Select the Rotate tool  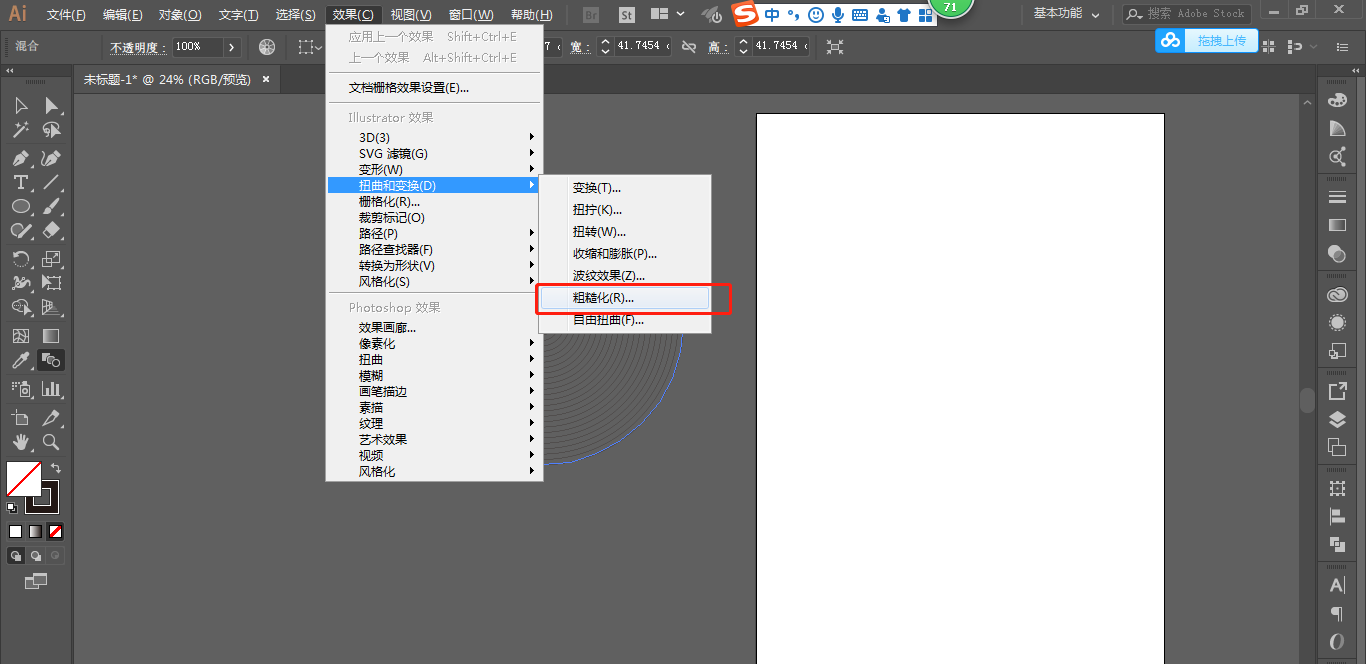coord(20,259)
